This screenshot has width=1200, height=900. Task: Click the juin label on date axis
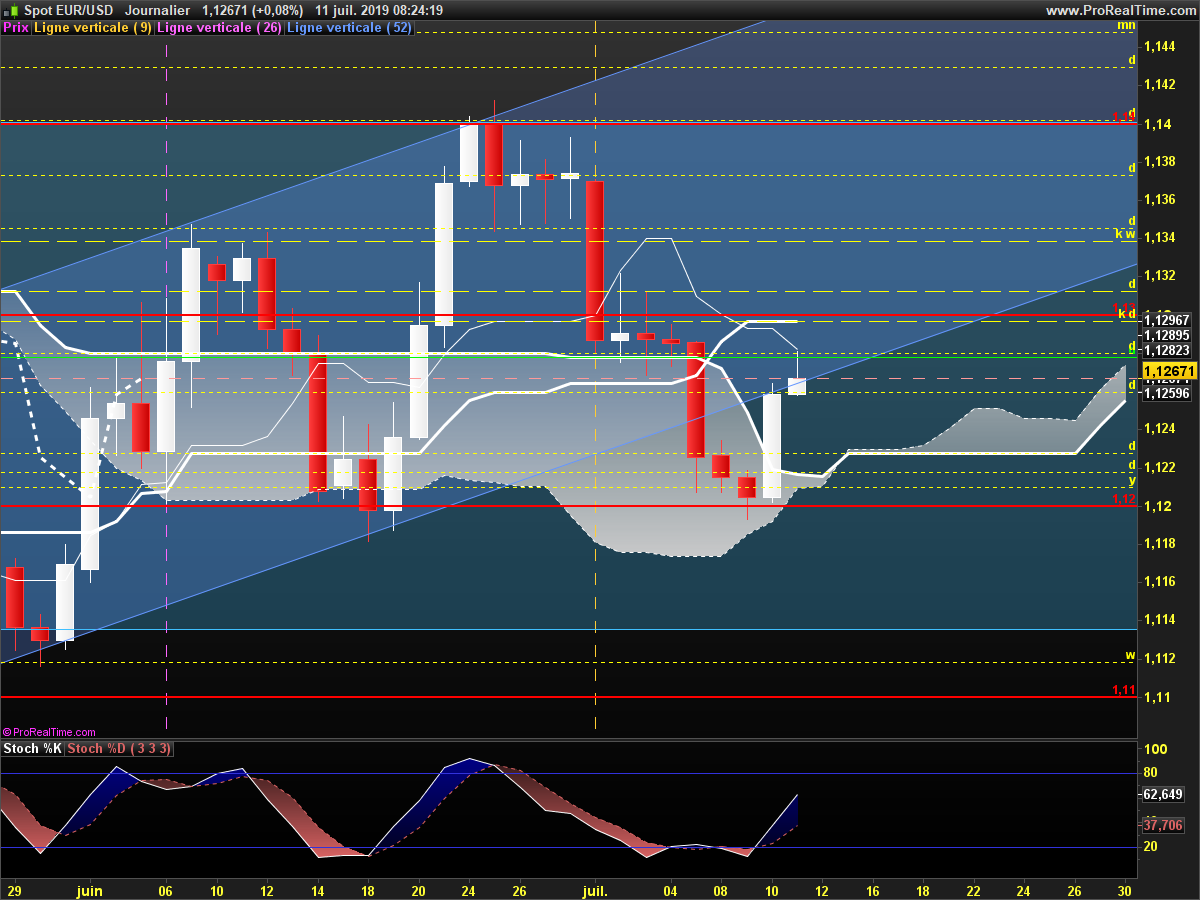[x=90, y=890]
